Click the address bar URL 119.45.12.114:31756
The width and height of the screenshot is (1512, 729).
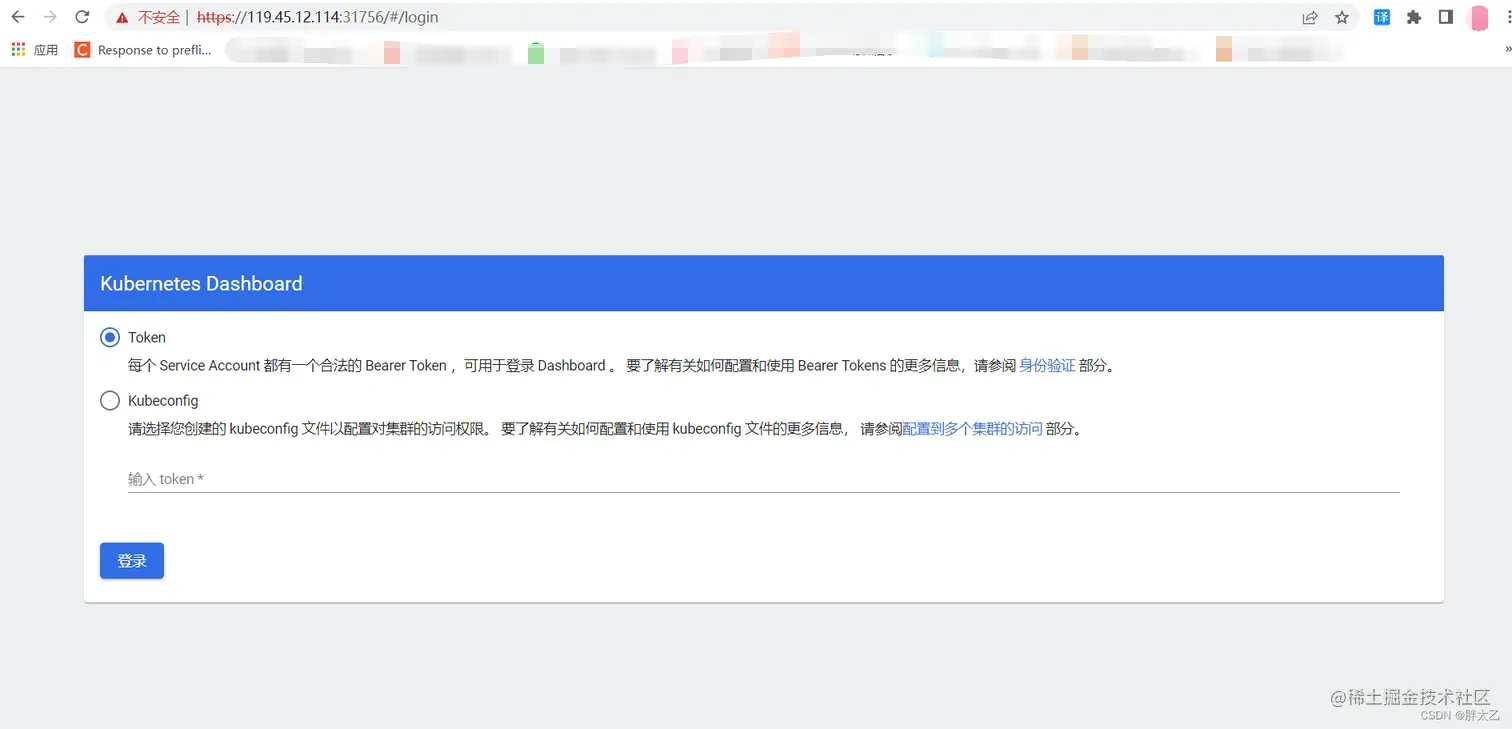tap(317, 17)
